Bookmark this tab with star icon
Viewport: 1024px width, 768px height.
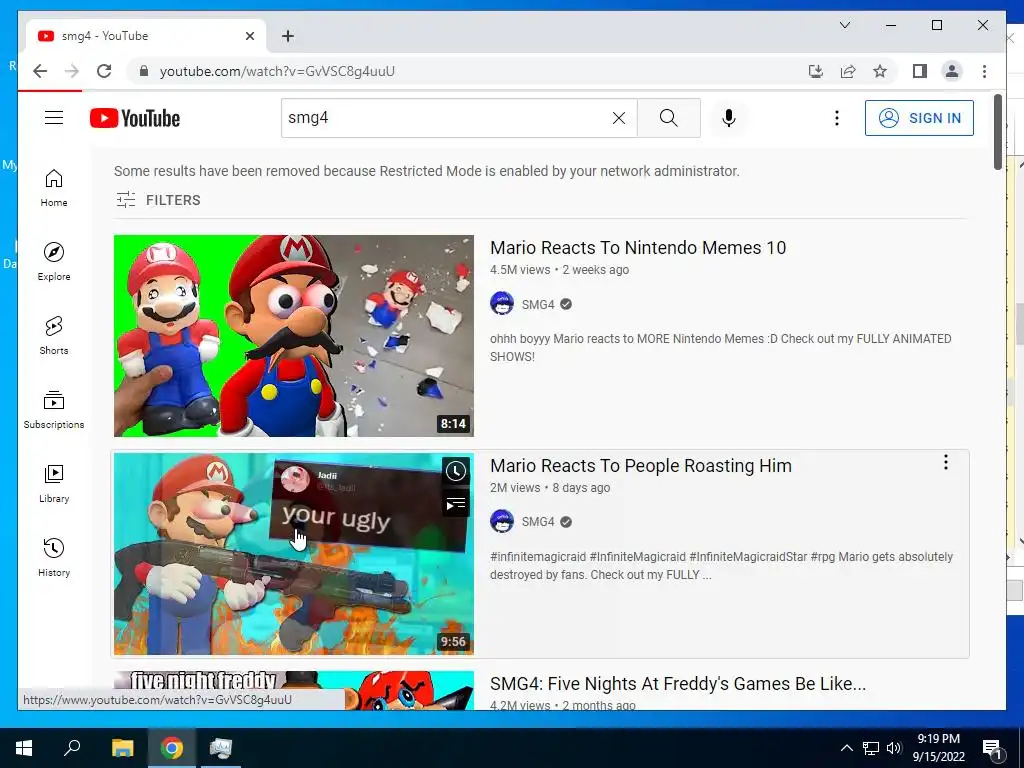(880, 71)
